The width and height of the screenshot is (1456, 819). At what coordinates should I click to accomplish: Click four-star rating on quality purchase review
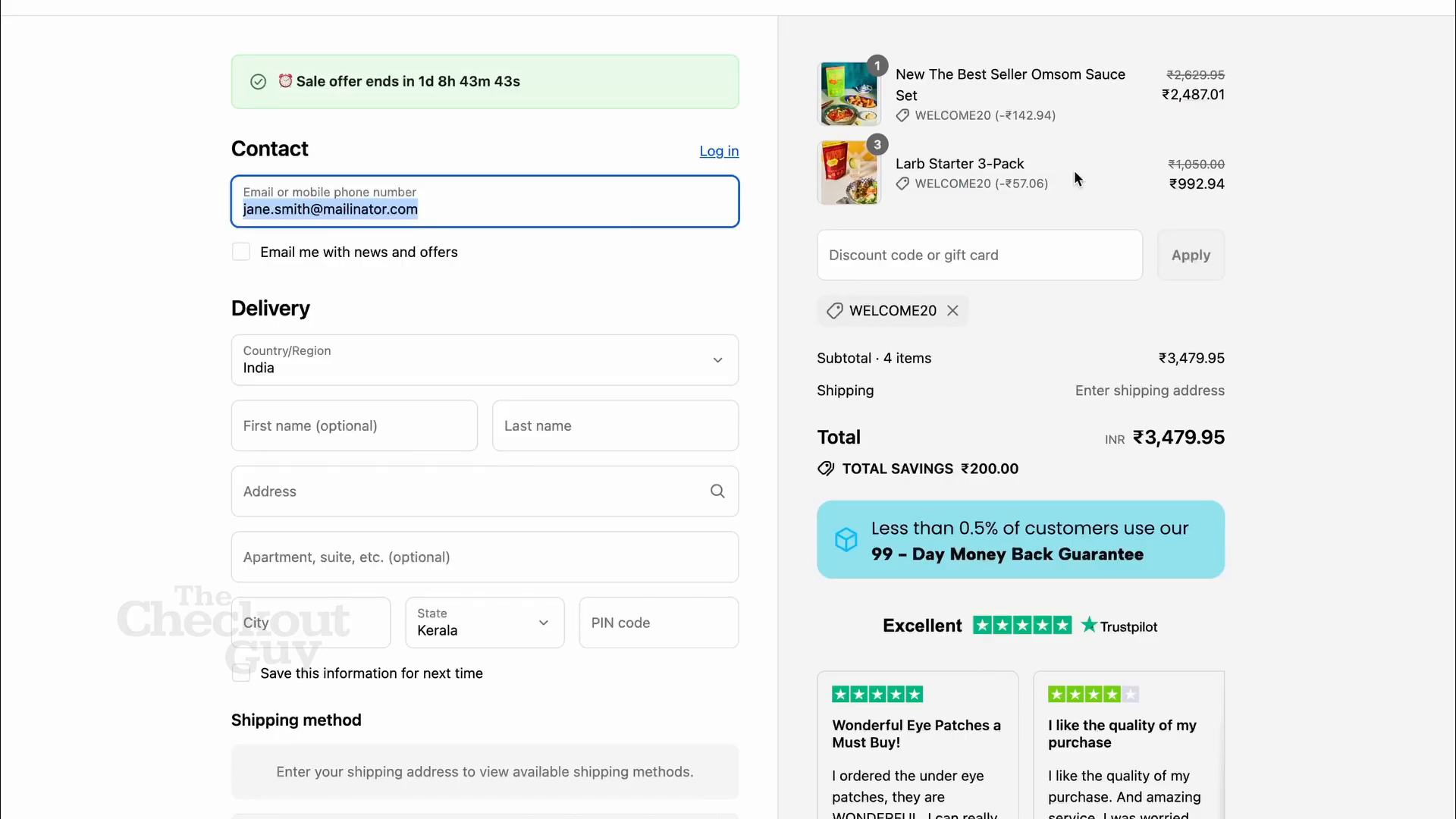pos(1094,695)
